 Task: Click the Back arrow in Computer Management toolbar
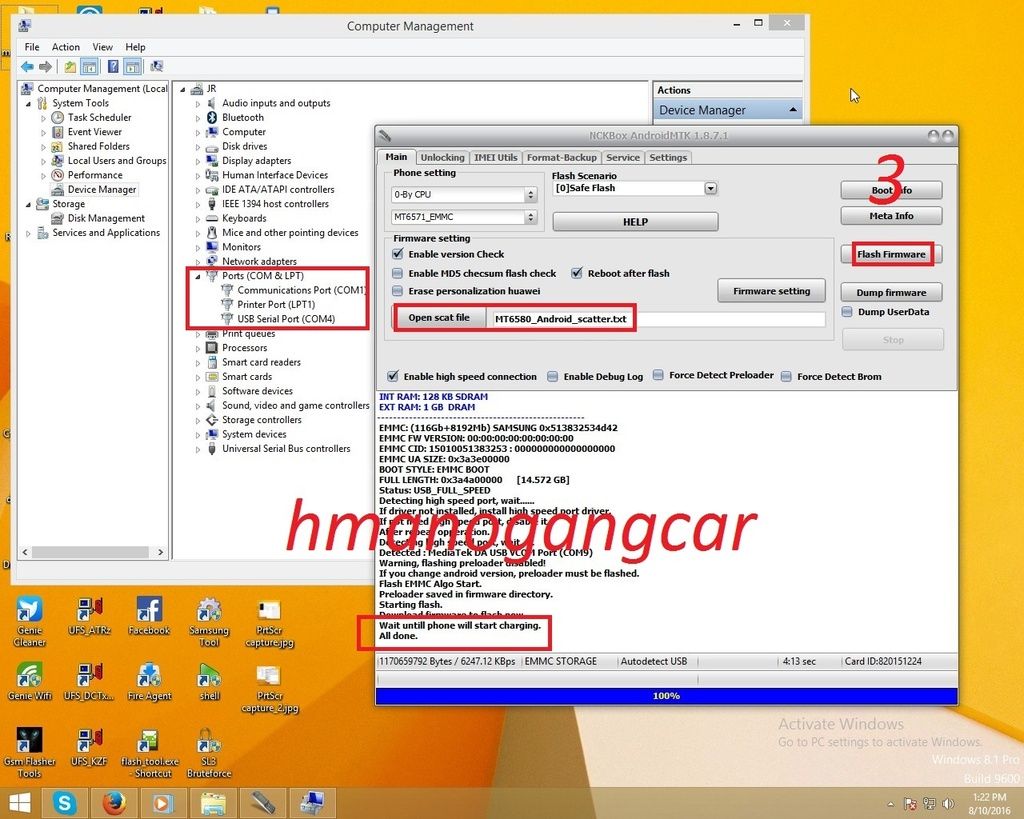tap(27, 67)
